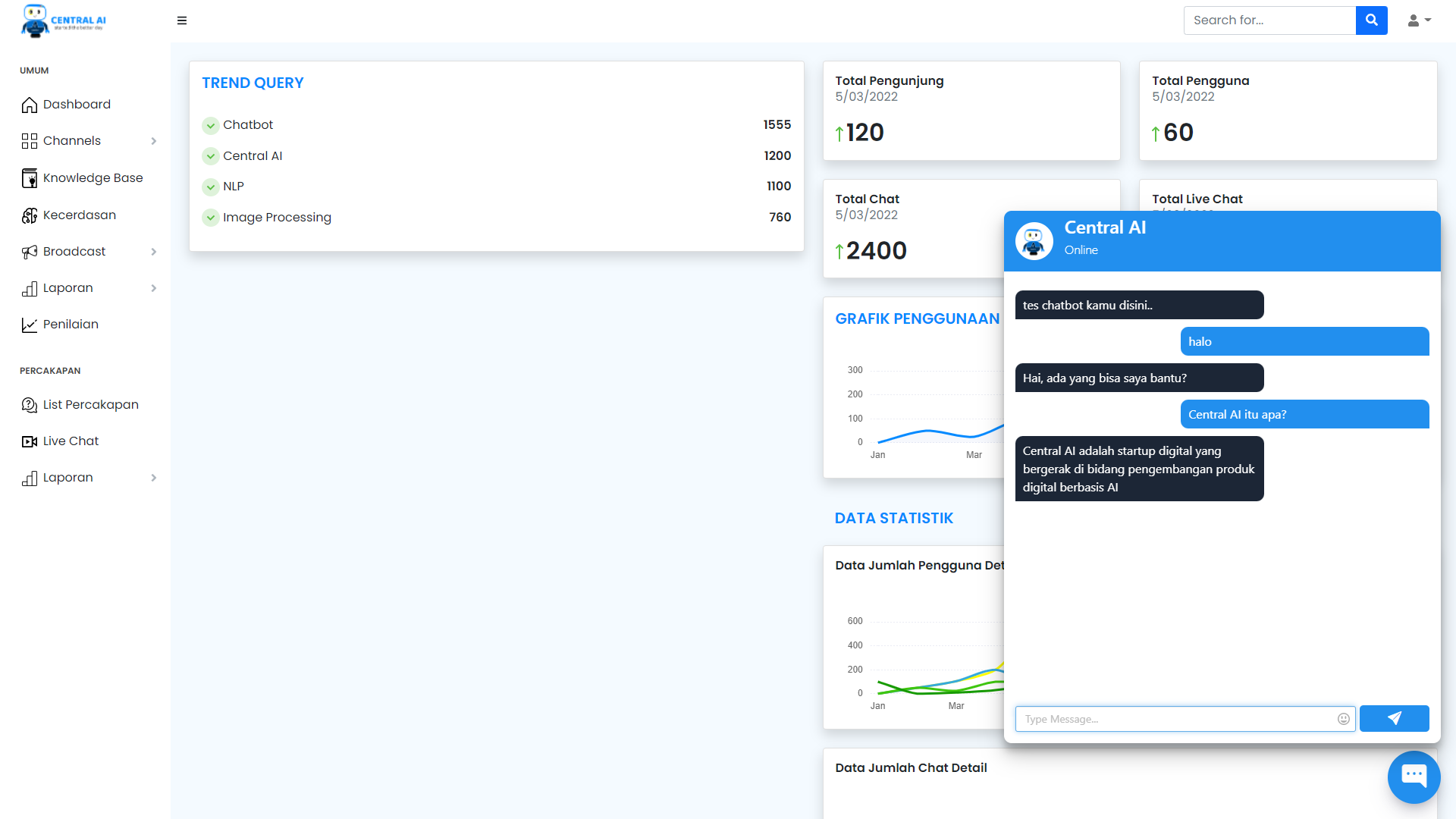Click the Knowledge Base book icon
The image size is (1456, 819).
point(30,178)
